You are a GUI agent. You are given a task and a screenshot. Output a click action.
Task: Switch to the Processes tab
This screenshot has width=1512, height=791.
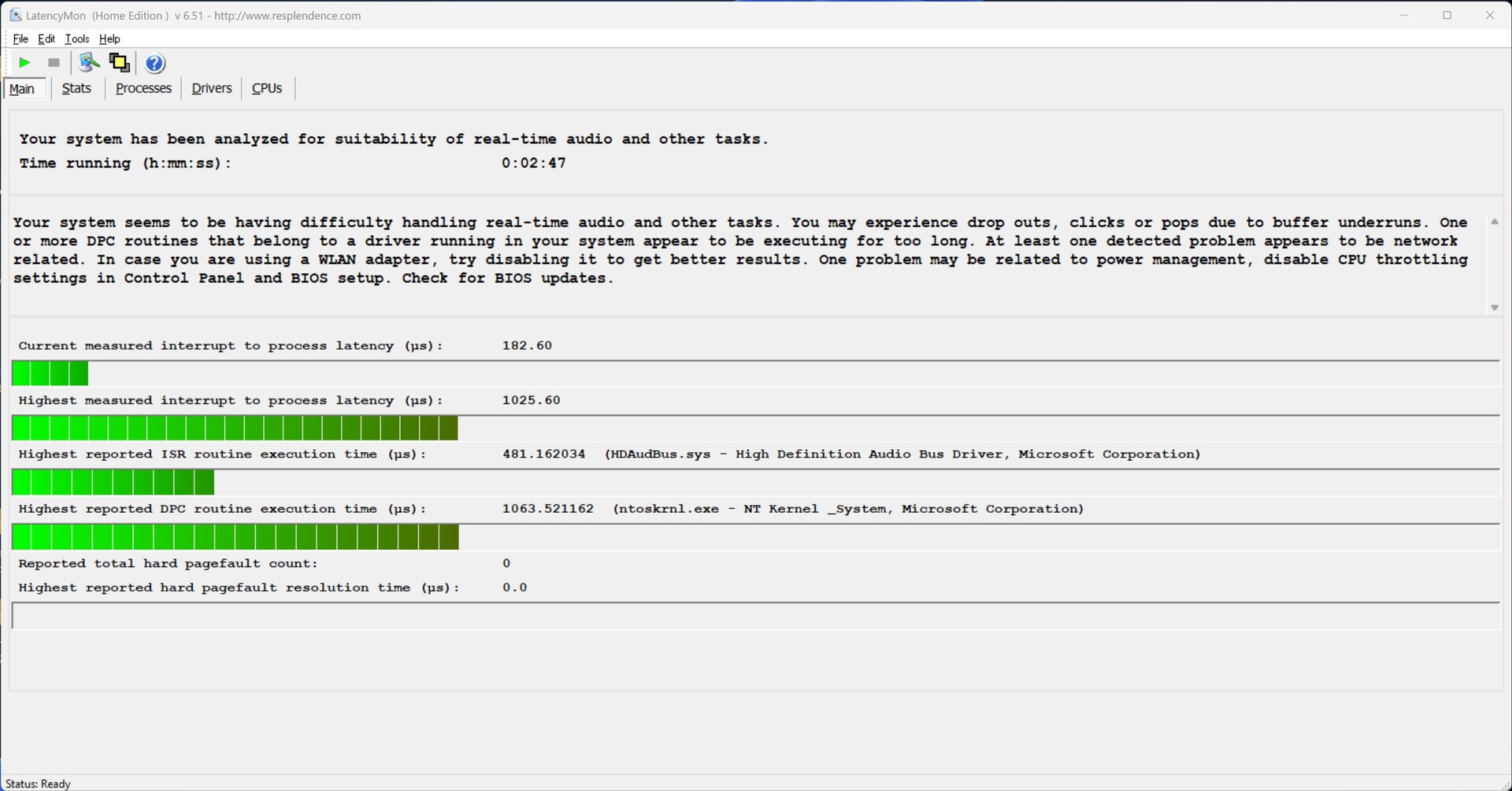pyautogui.click(x=143, y=88)
